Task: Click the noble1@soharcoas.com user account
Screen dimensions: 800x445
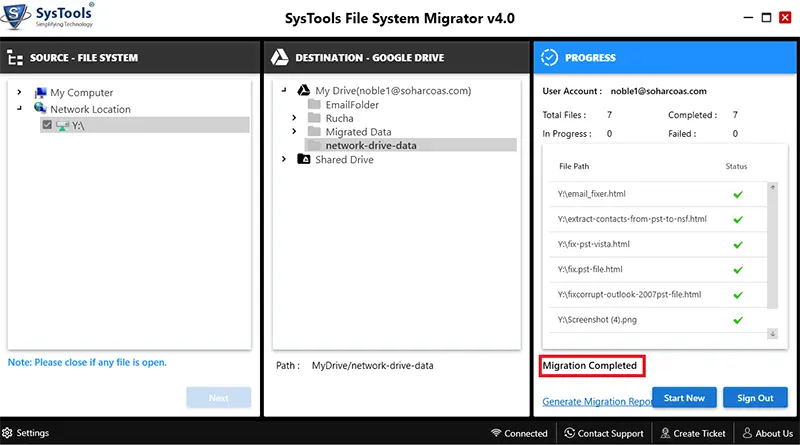Action: coord(658,91)
